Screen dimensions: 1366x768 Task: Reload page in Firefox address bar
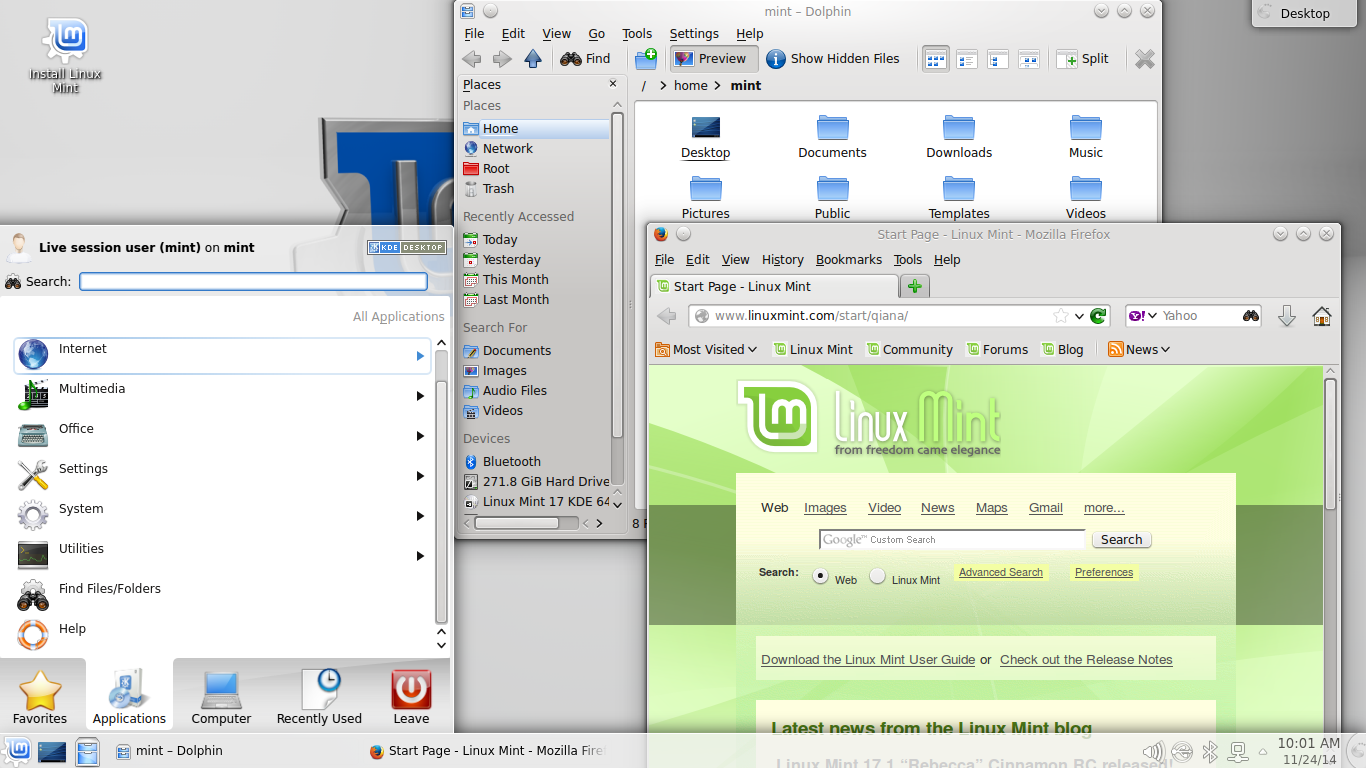click(x=1098, y=316)
